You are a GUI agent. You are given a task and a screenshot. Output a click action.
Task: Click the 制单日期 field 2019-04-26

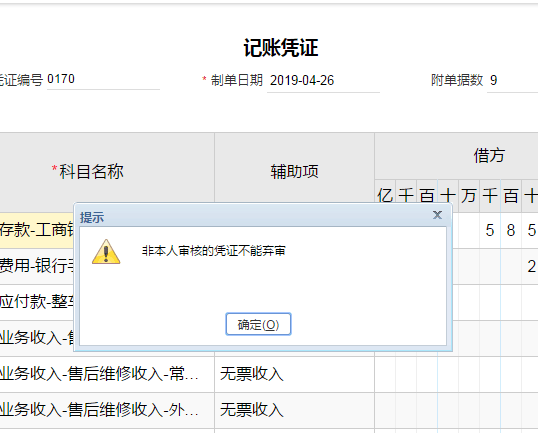pos(323,81)
